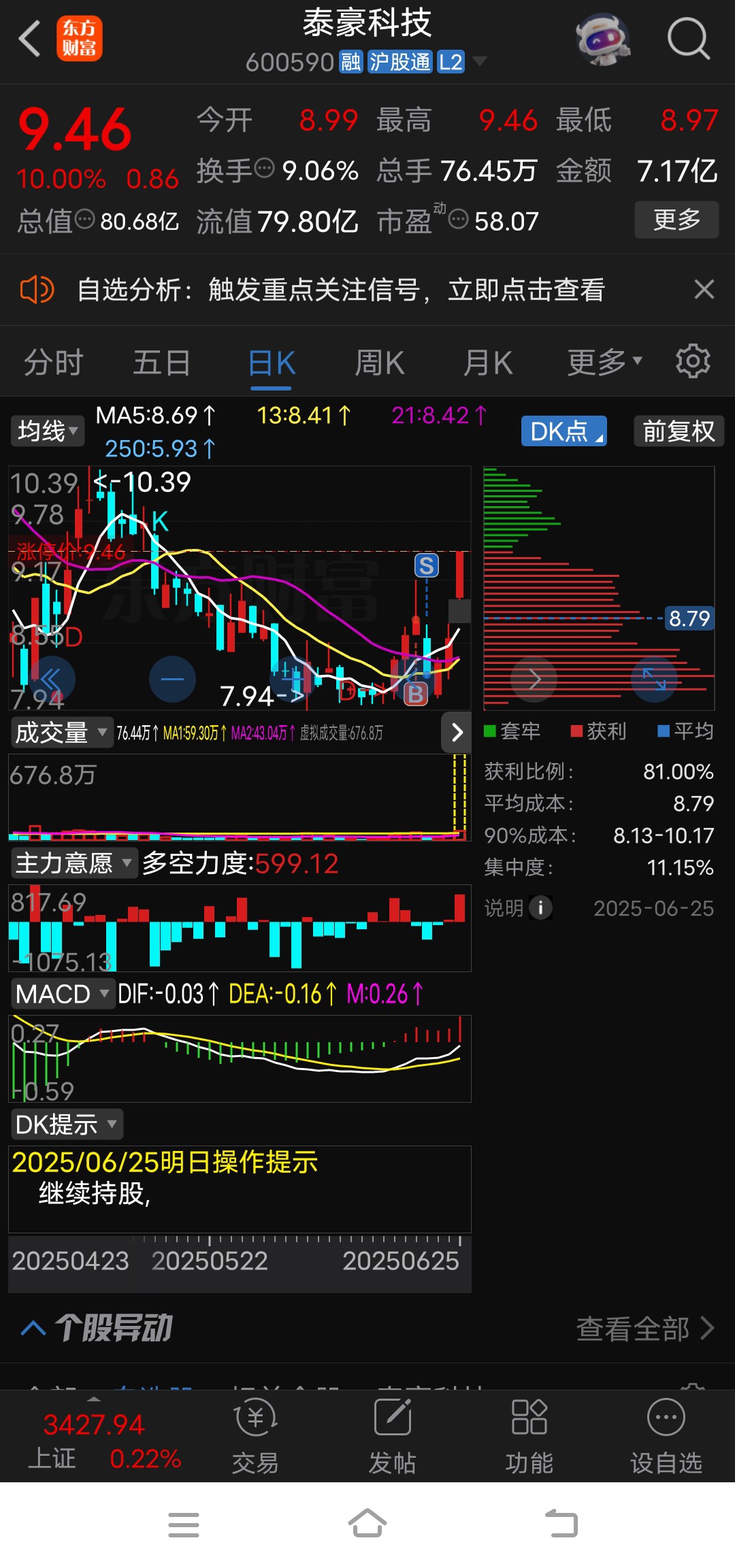The image size is (735, 1568).
Task: Switch to 五日 tab
Action: point(161,362)
